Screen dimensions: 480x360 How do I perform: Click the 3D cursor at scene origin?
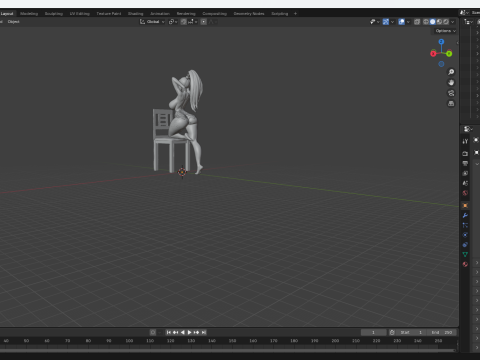[182, 172]
